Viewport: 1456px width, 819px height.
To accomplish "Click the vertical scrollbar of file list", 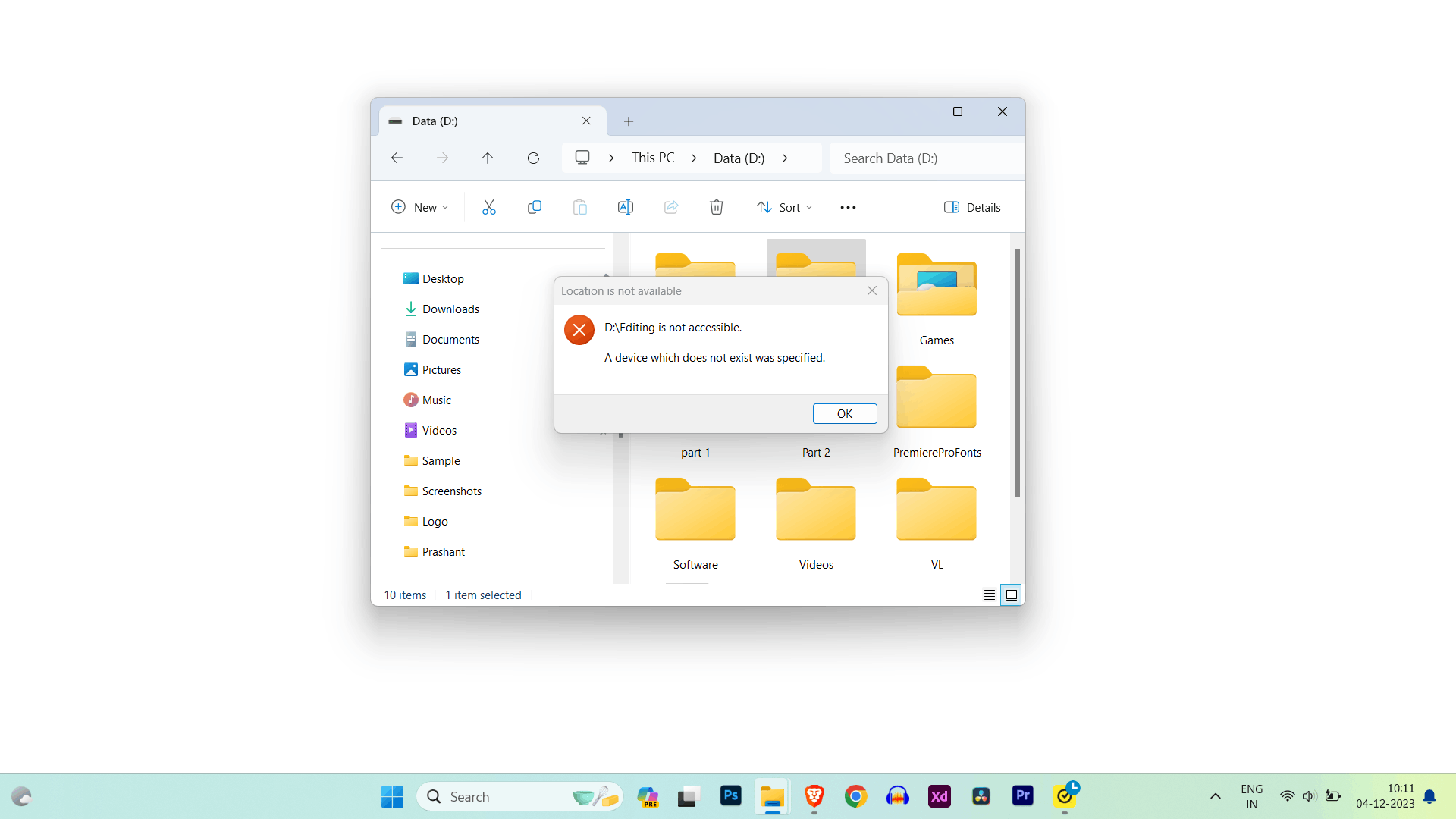I will coord(1017,373).
